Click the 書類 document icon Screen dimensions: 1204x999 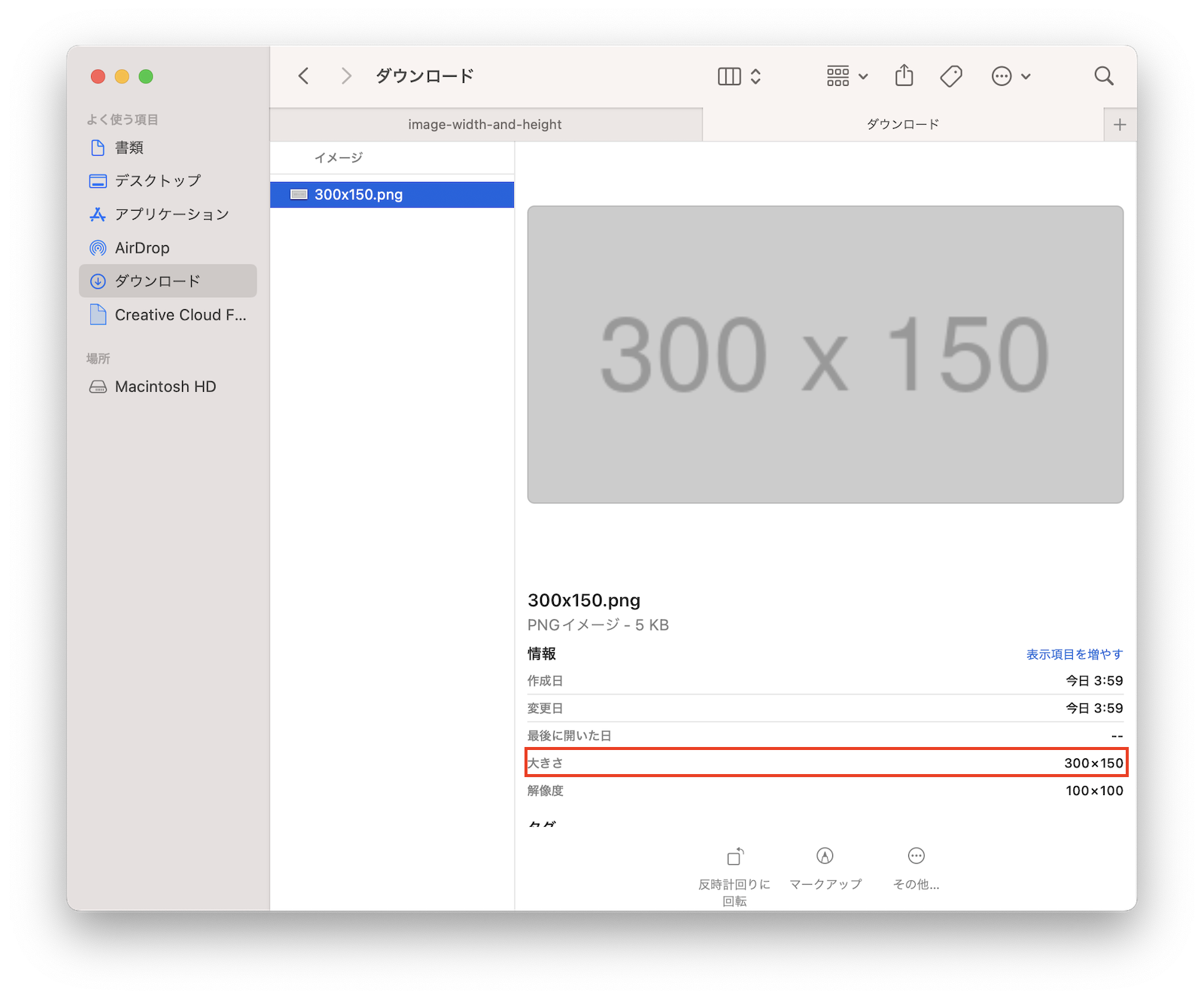pyautogui.click(x=98, y=147)
